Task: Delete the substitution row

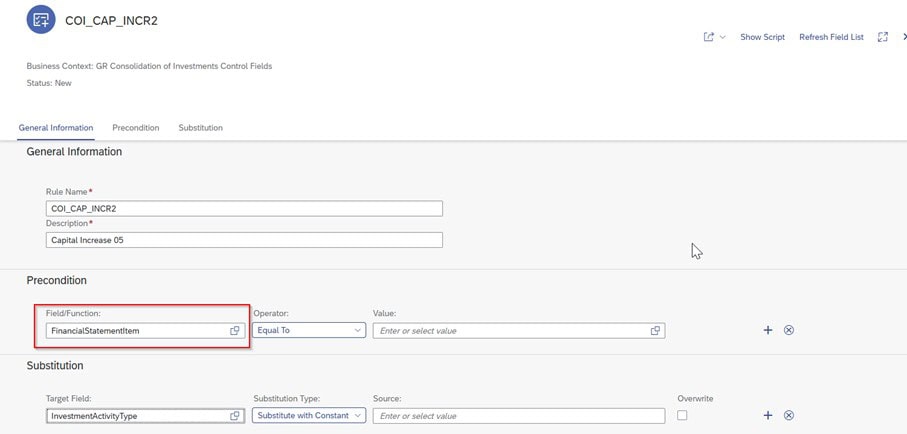Action: click(x=789, y=416)
